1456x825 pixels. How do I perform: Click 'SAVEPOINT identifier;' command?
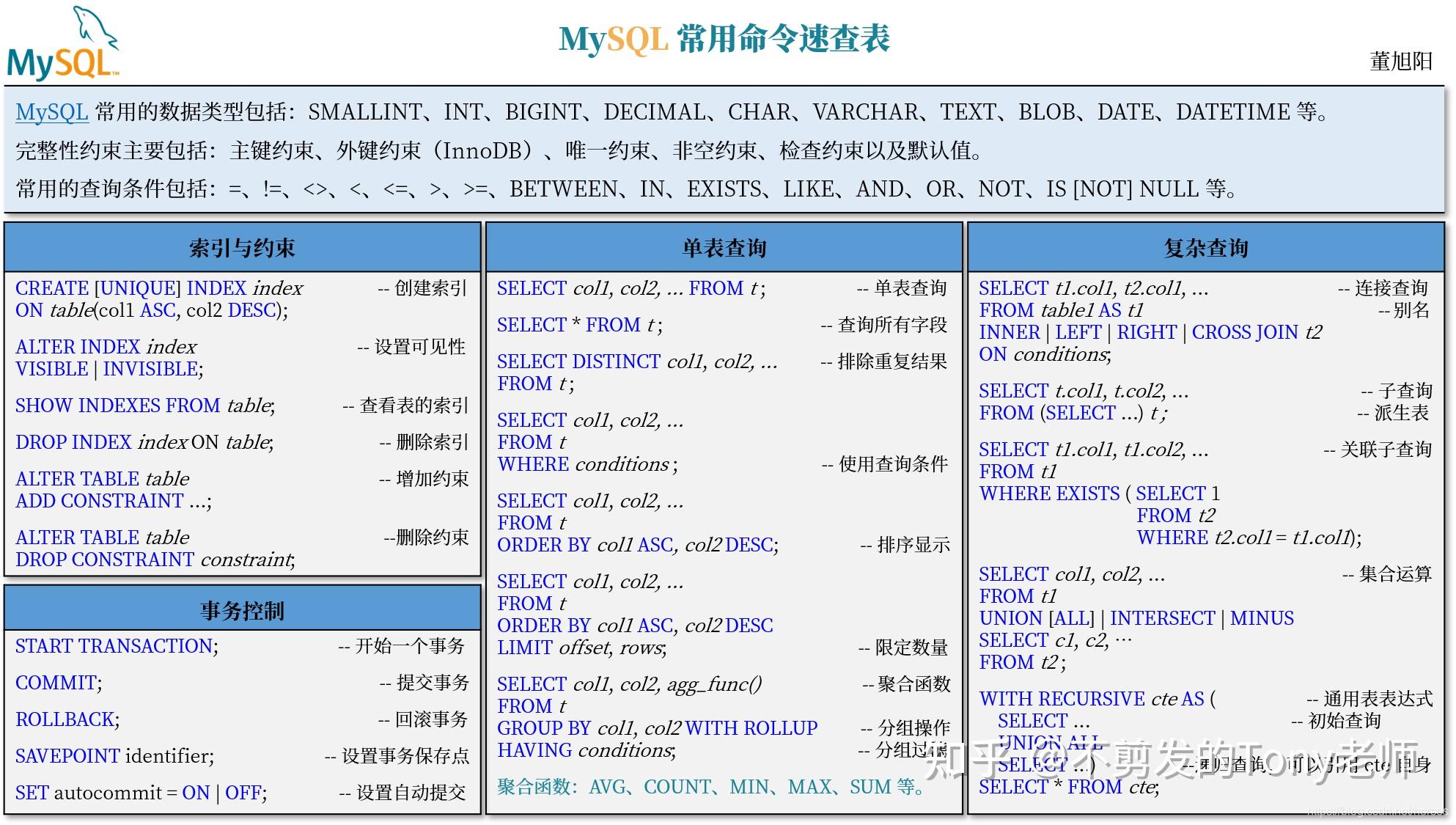tap(114, 756)
